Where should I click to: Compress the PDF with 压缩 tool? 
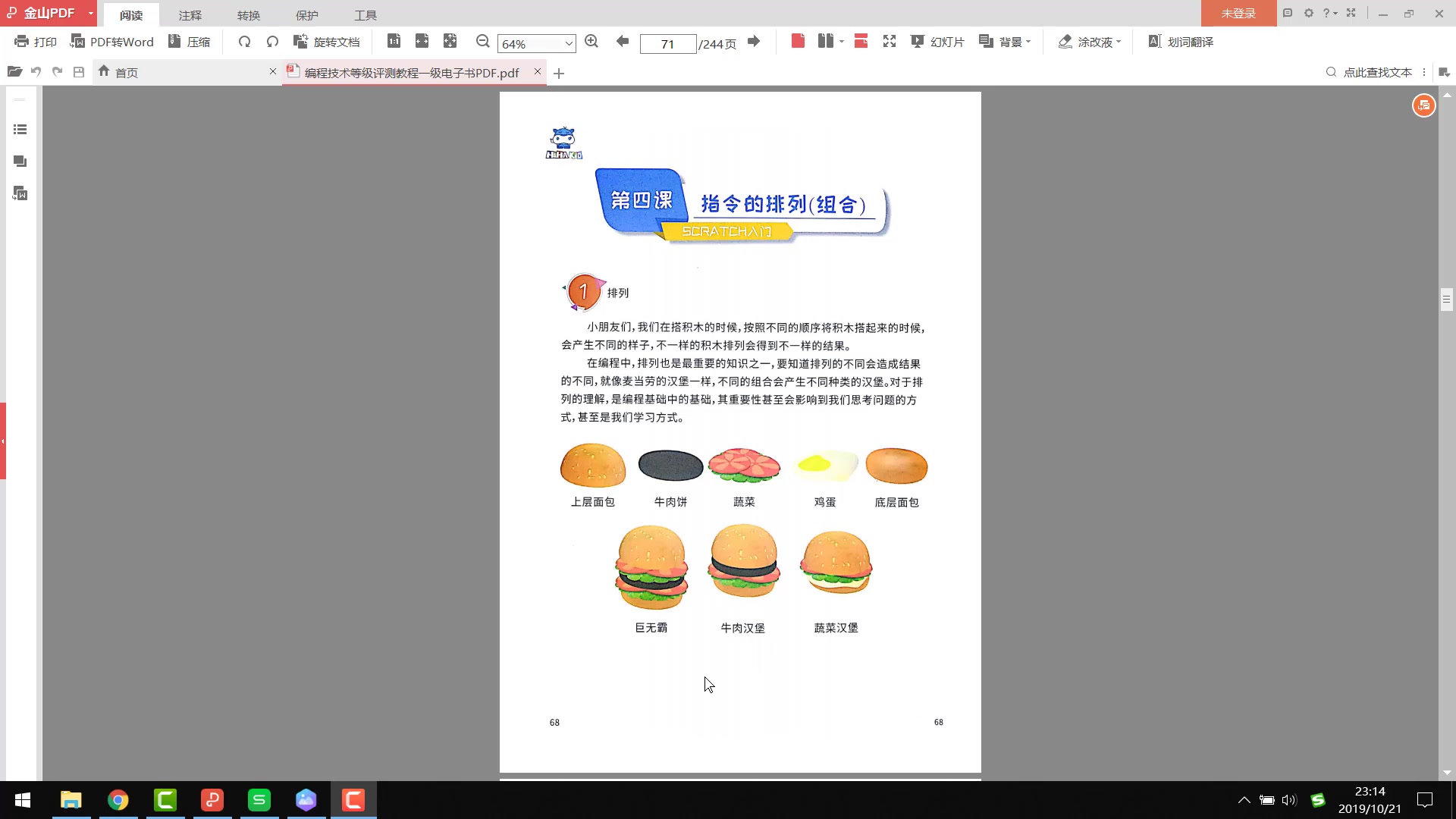pyautogui.click(x=190, y=42)
